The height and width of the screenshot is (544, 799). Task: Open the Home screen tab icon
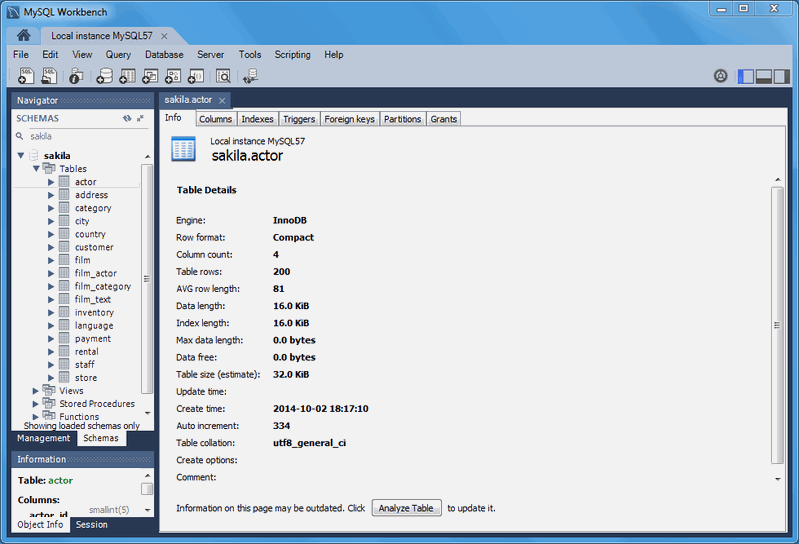23,35
